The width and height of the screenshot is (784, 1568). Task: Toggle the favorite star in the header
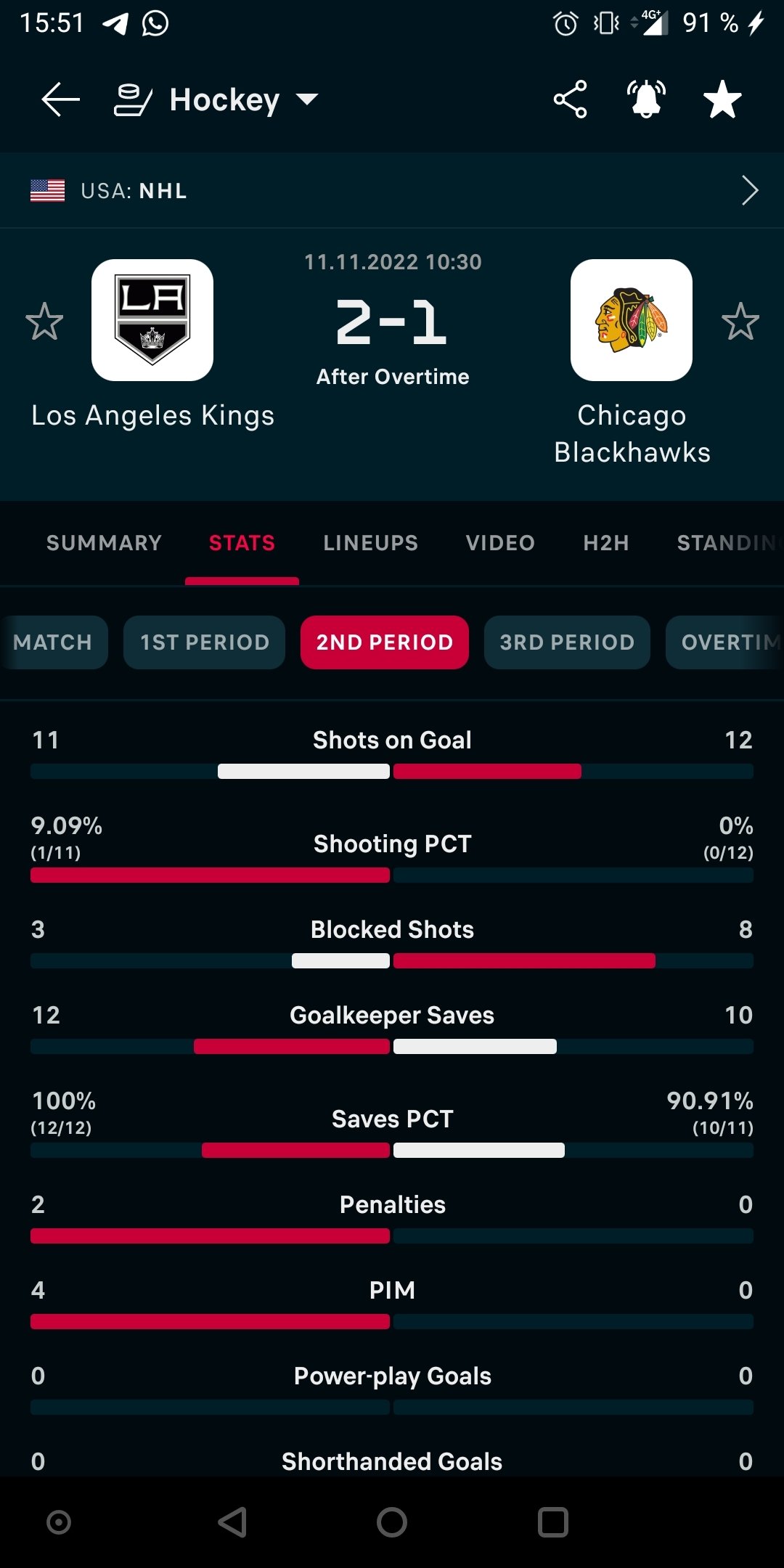(x=722, y=99)
